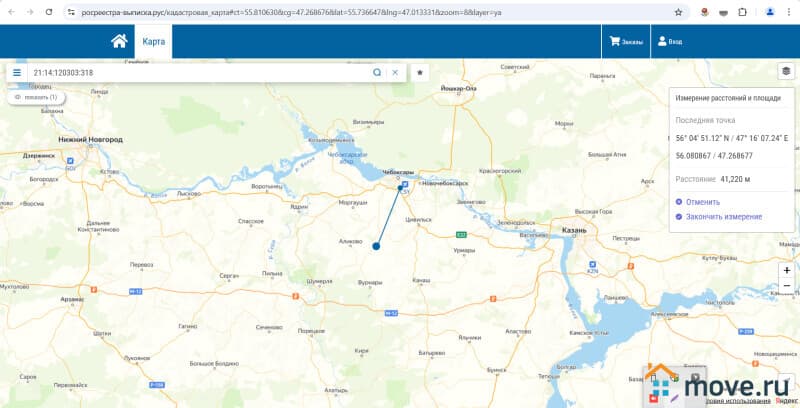Select the distance value 41,220 м
800x408 pixels.
pyautogui.click(x=735, y=180)
